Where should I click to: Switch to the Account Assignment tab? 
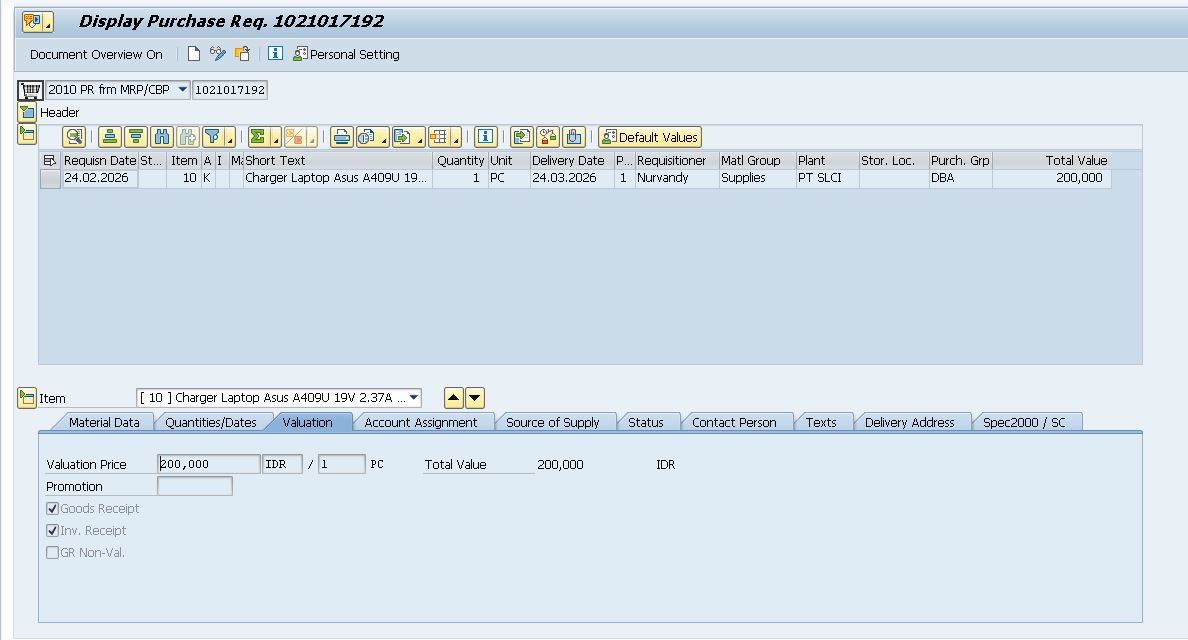[420, 422]
